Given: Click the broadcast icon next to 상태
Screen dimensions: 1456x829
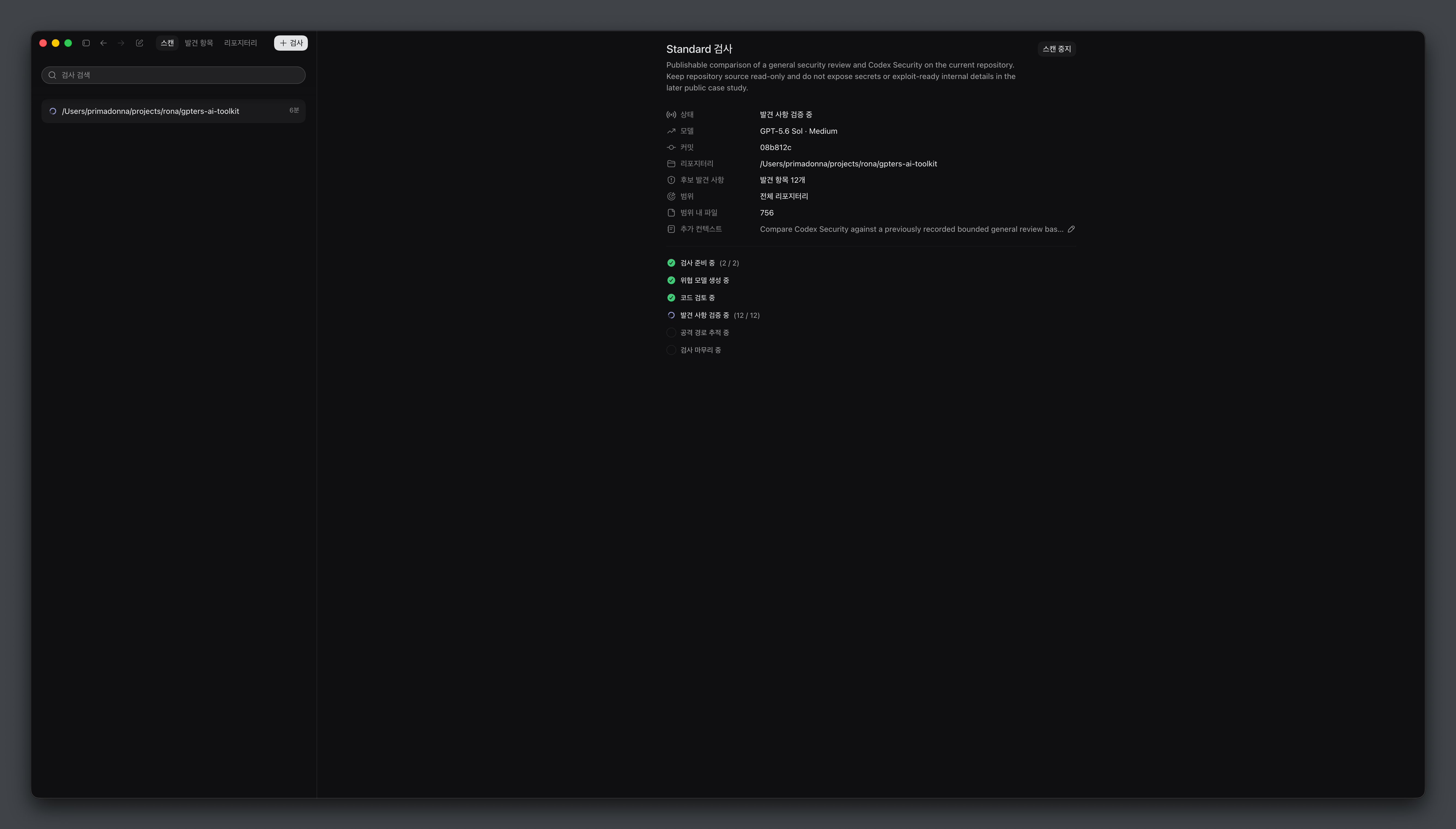Looking at the screenshot, I should 671,115.
